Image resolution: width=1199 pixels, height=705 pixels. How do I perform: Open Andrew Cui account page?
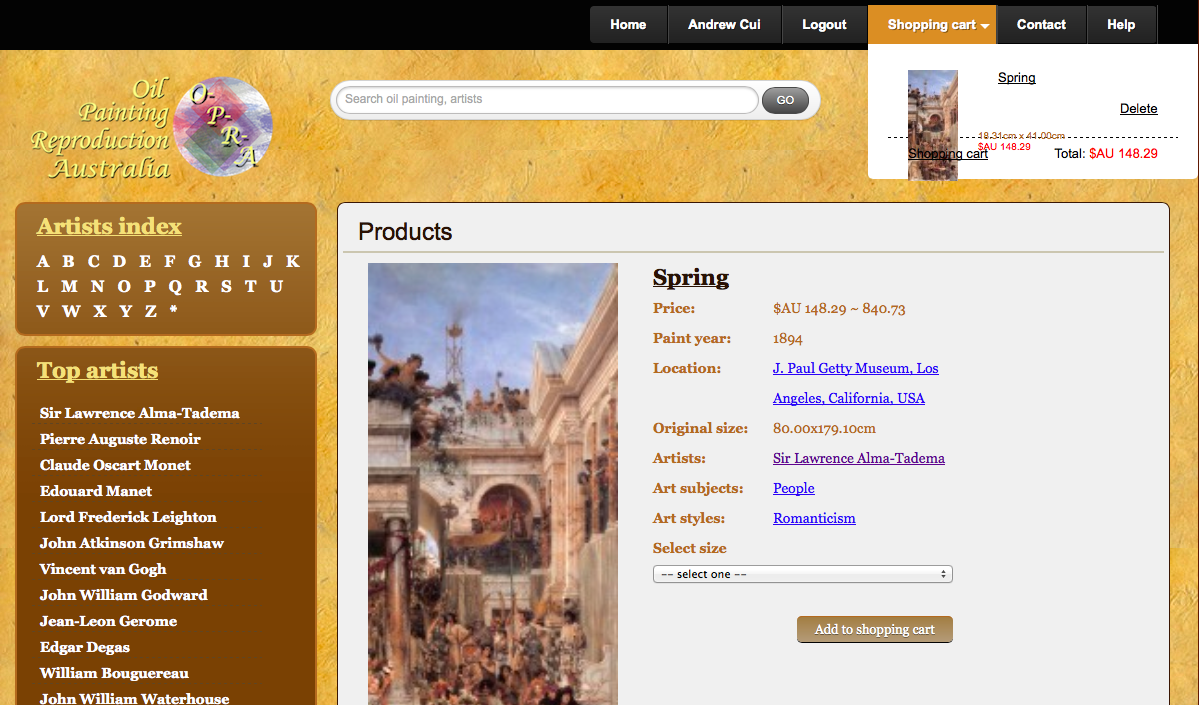724,25
